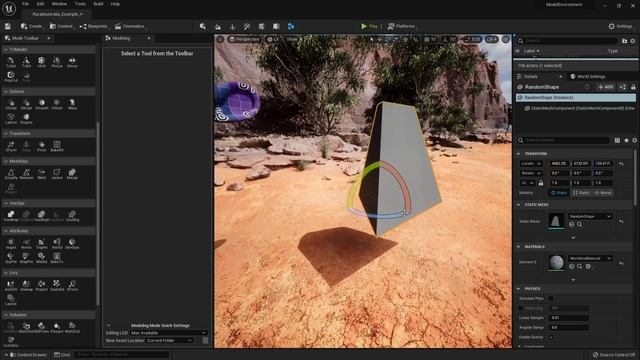
Task: Open the Platforms menu button
Action: (x=401, y=26)
